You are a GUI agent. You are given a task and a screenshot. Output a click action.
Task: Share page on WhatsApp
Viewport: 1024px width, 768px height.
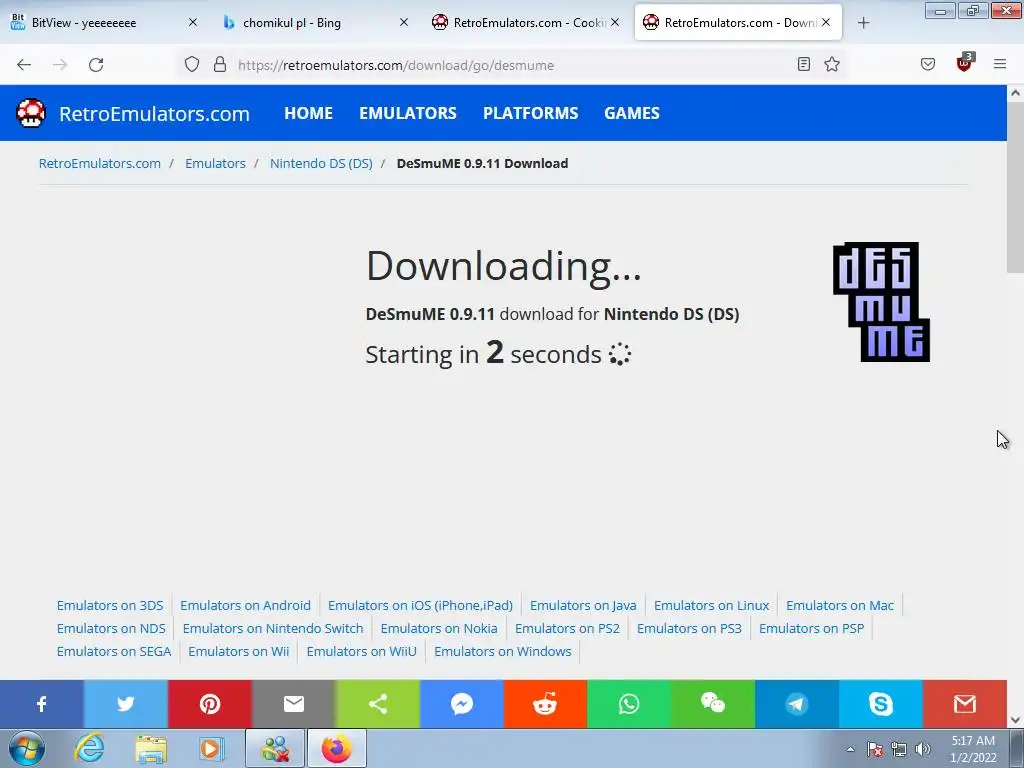pos(630,704)
